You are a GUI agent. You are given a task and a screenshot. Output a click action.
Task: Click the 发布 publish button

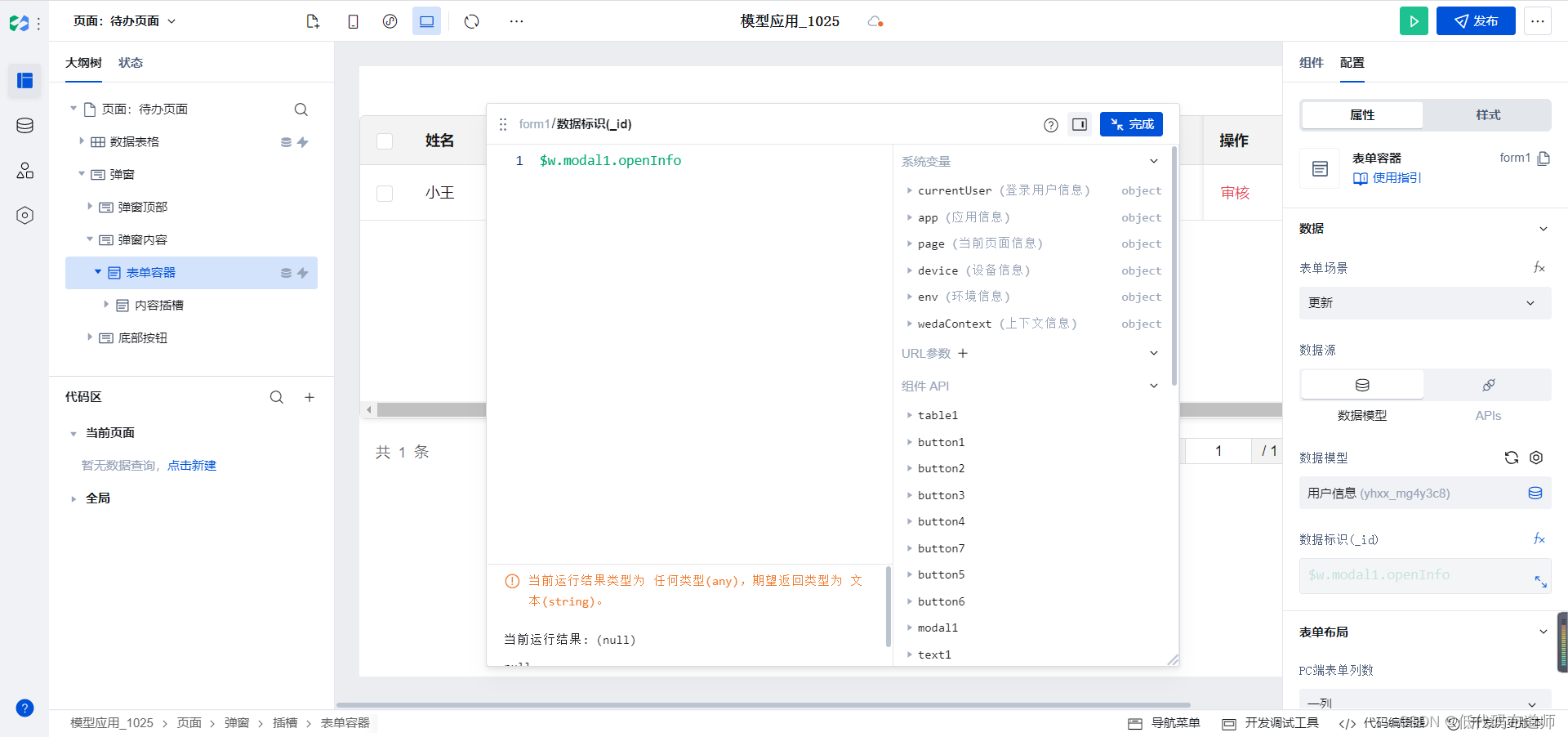(x=1476, y=21)
